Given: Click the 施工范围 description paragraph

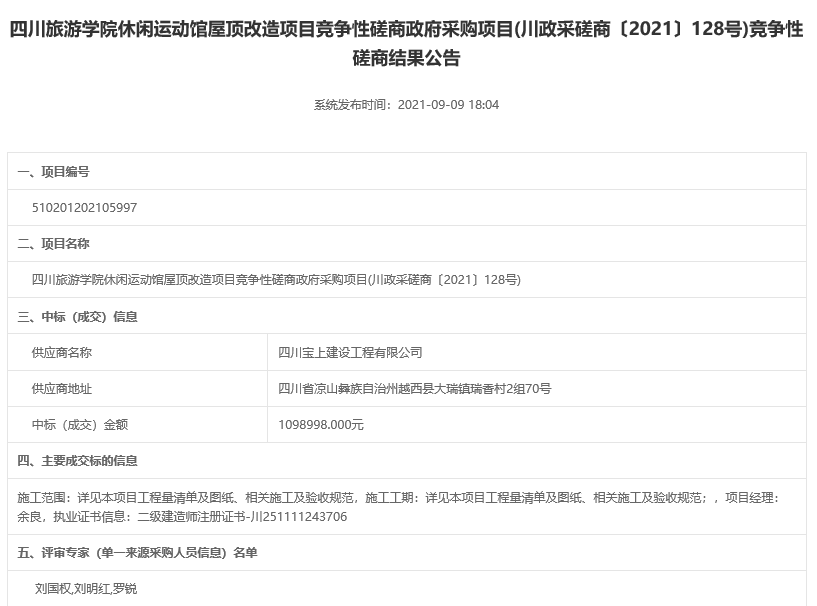Looking at the screenshot, I should (398, 507).
